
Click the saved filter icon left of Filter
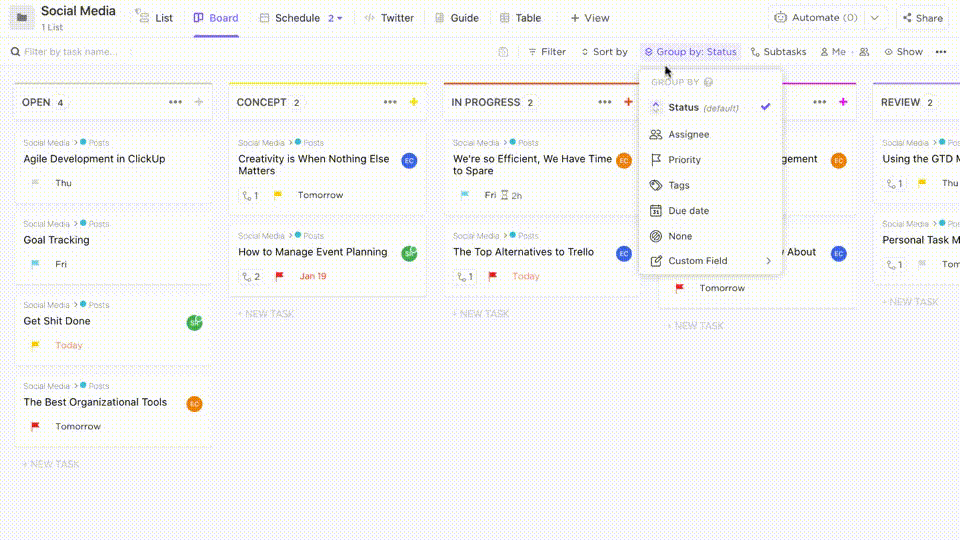tap(503, 52)
